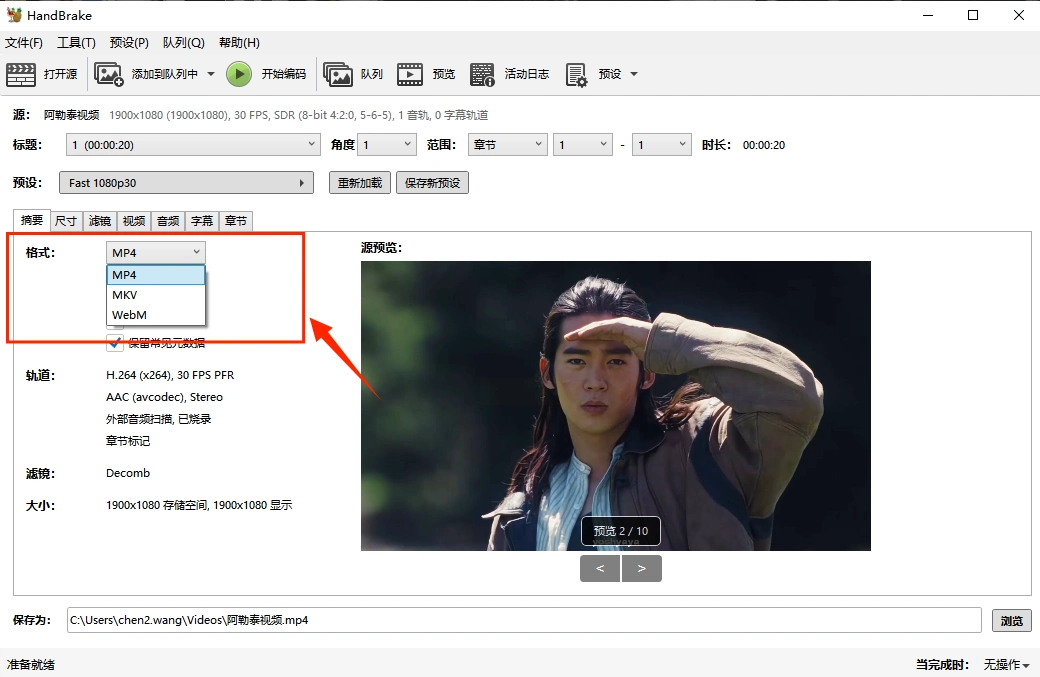Click the 1900x1080 storage size text
This screenshot has width=1040, height=677.
point(199,505)
